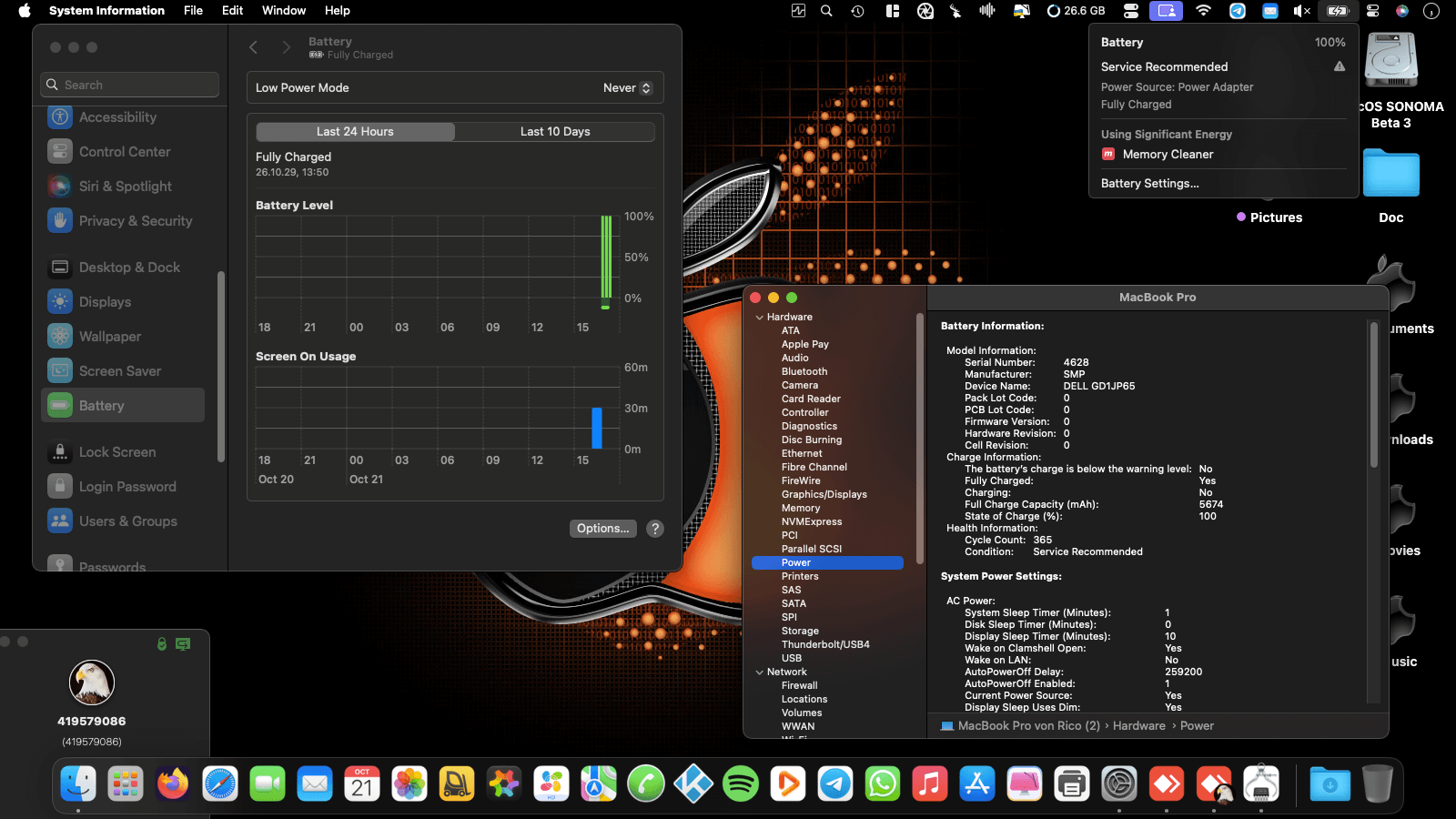The width and height of the screenshot is (1456, 819).
Task: Open the Doc folder on the desktop
Action: click(x=1391, y=173)
